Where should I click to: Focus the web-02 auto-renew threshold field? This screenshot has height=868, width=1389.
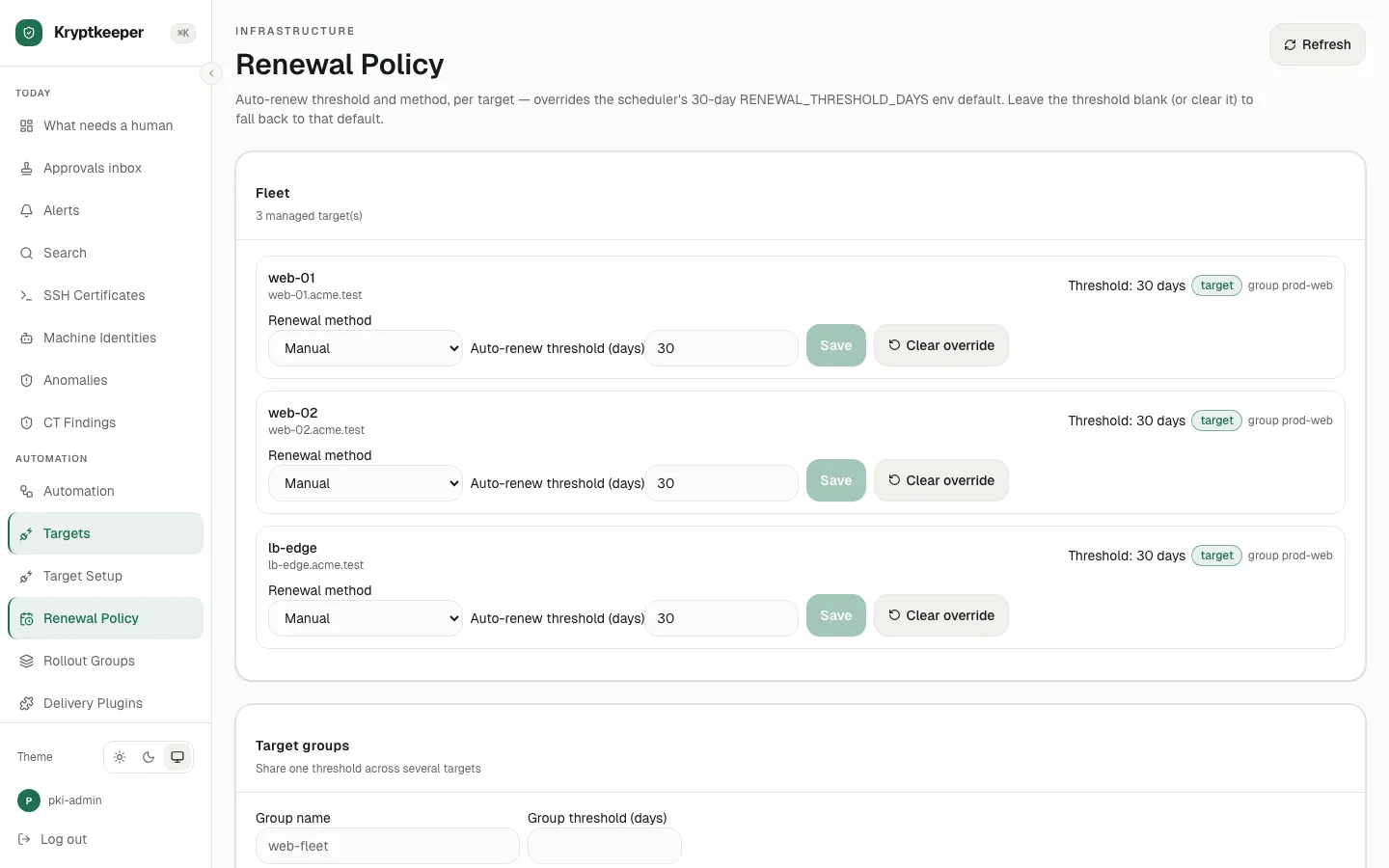(x=722, y=483)
